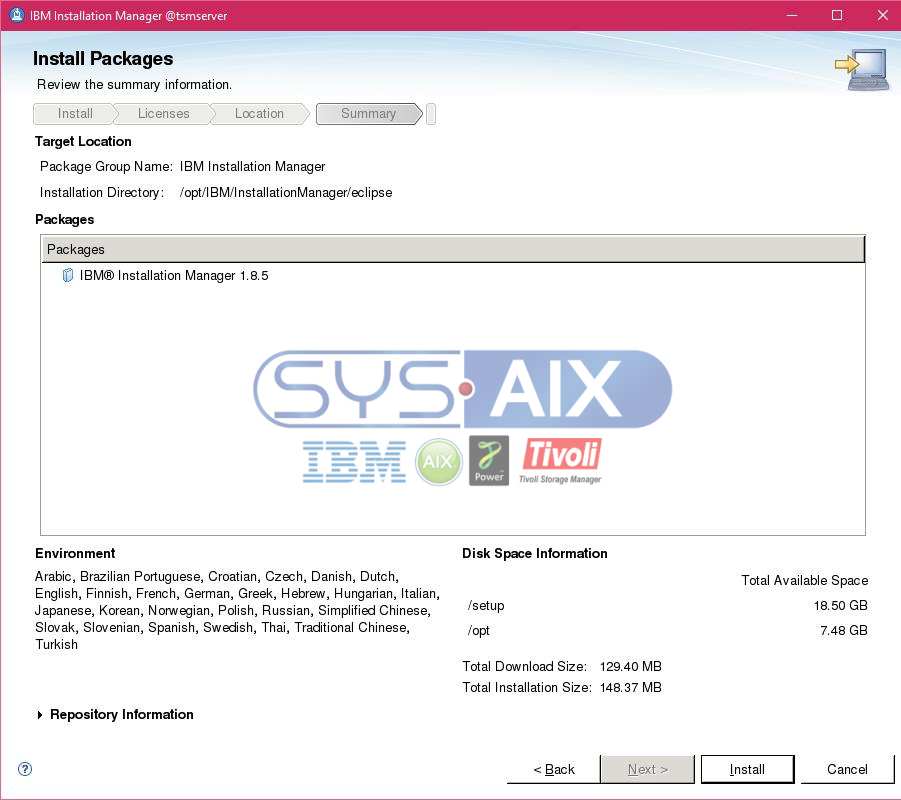Click the IBM Installation Manager package icon
This screenshot has width=901, height=800.
(67, 275)
